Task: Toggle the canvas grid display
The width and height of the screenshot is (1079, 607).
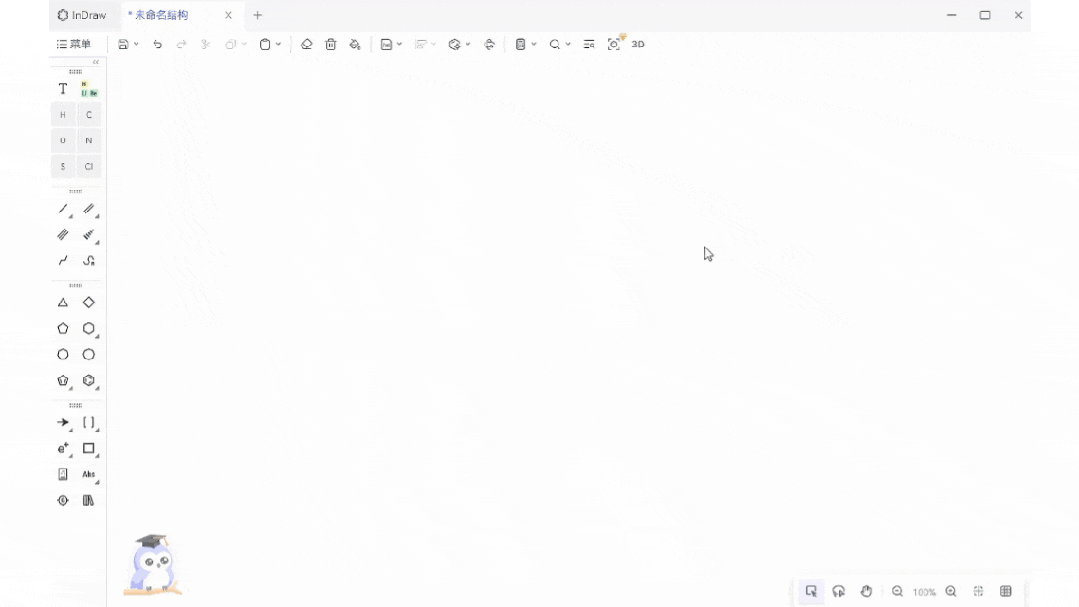Action: pyautogui.click(x=1006, y=591)
